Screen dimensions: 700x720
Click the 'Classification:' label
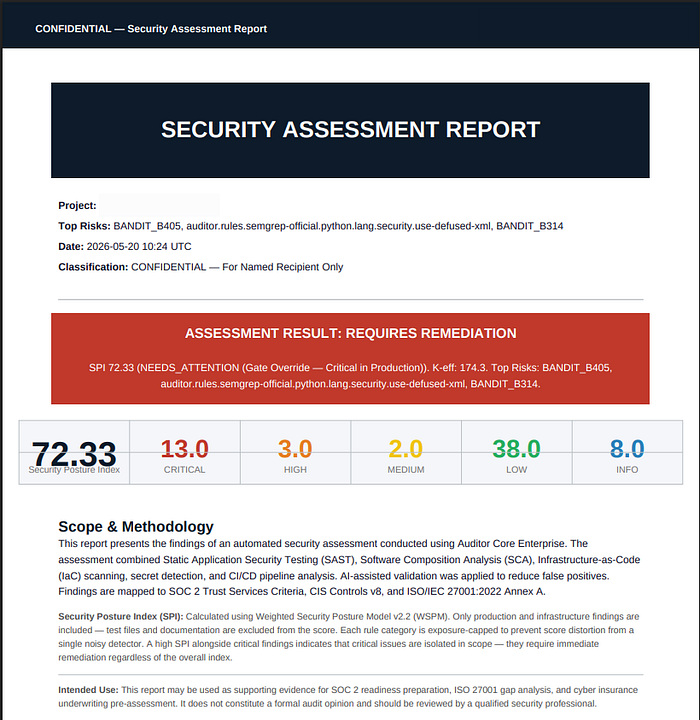[93, 267]
